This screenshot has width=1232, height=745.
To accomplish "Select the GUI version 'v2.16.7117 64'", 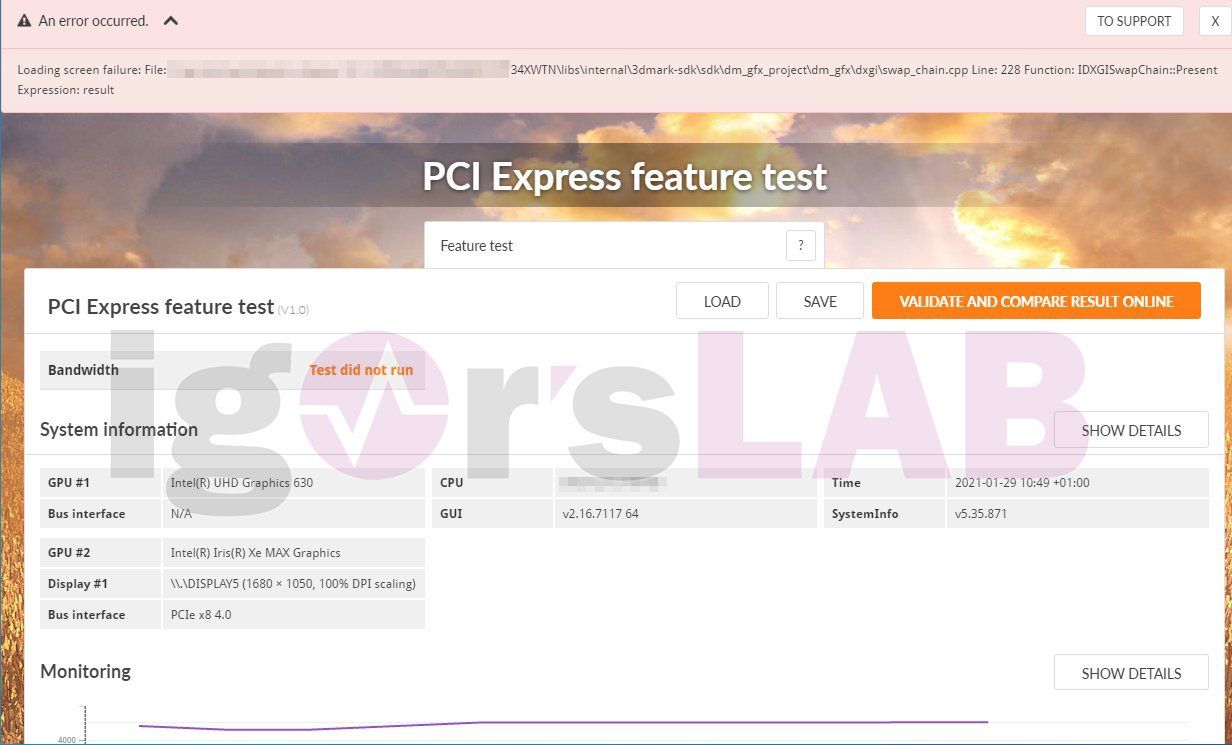I will click(x=600, y=514).
